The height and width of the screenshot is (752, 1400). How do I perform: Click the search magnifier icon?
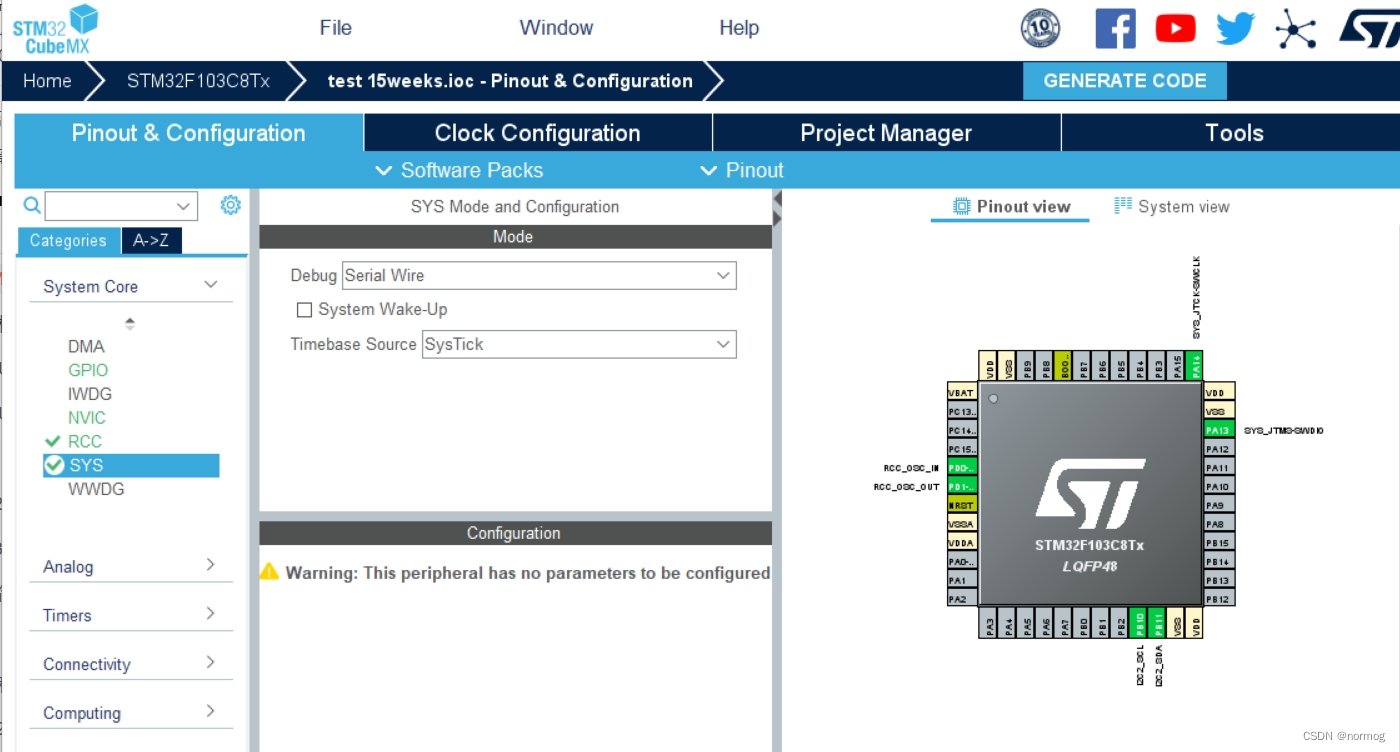click(x=32, y=205)
